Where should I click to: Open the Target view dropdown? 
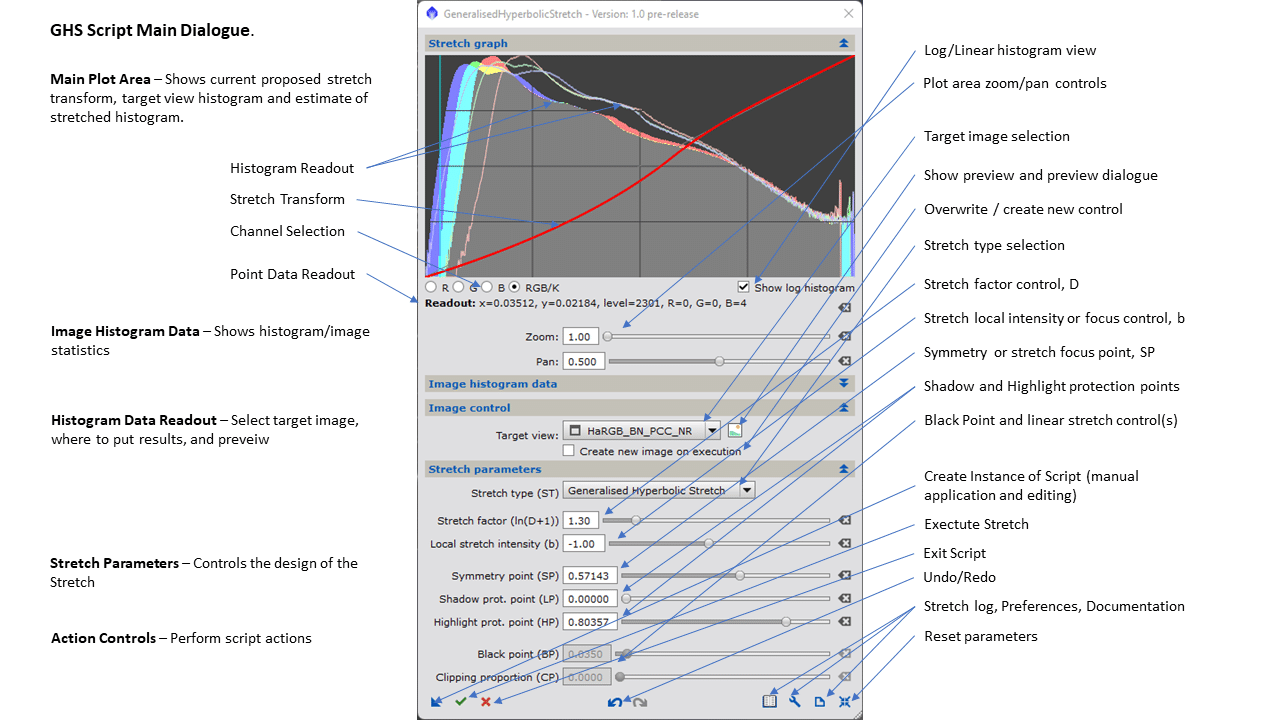point(712,431)
